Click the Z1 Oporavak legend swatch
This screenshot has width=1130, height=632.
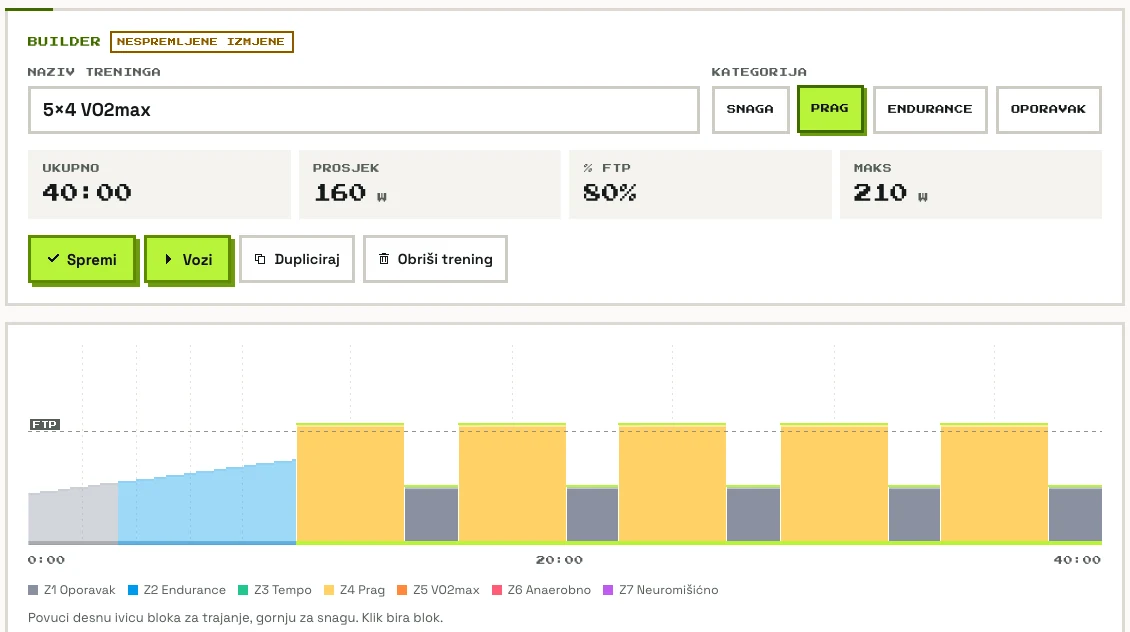point(33,590)
